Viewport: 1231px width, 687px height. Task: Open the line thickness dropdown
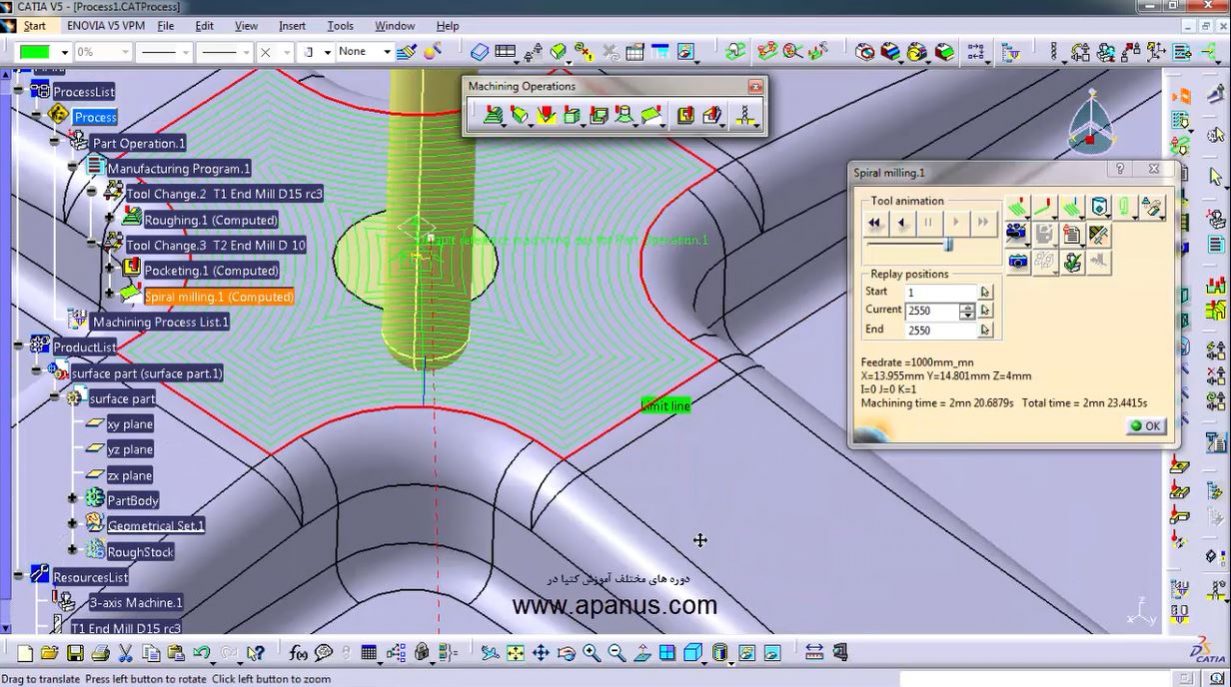click(x=184, y=52)
